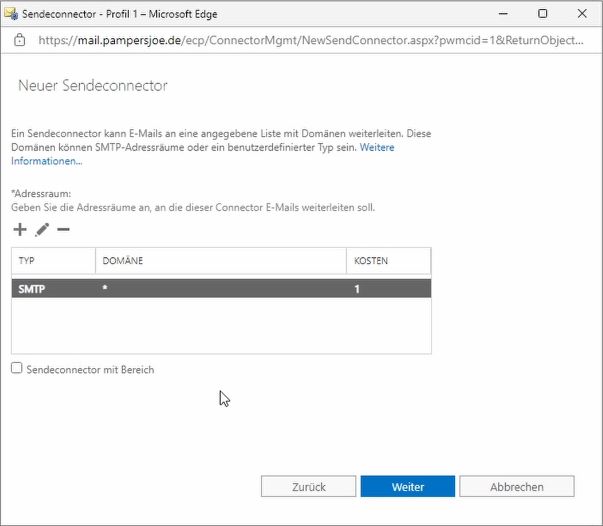Click the Zurück button
The width and height of the screenshot is (603, 526).
(308, 486)
